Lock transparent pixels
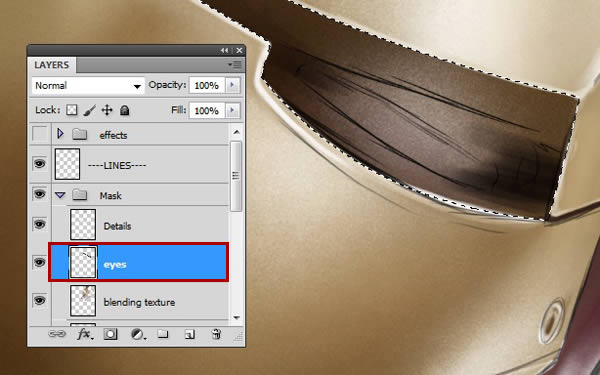The width and height of the screenshot is (600, 375). (72, 110)
